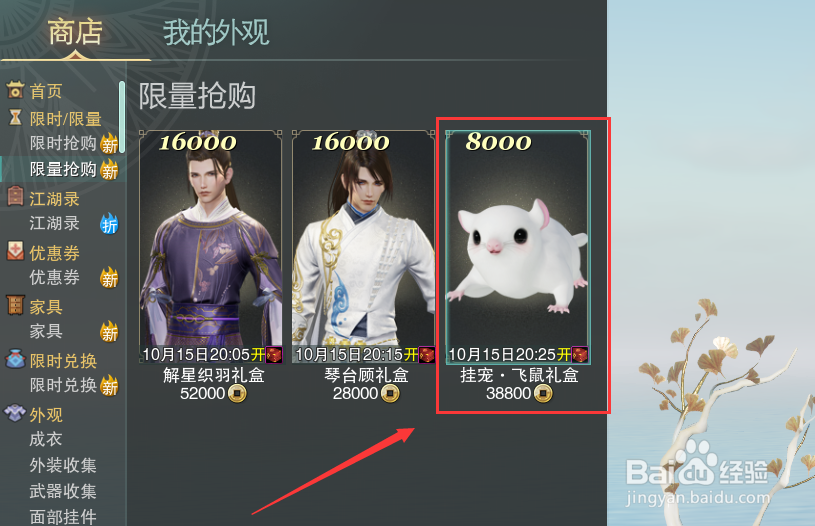
Task: Open the 江湖录 book icon
Action: [x=15, y=196]
